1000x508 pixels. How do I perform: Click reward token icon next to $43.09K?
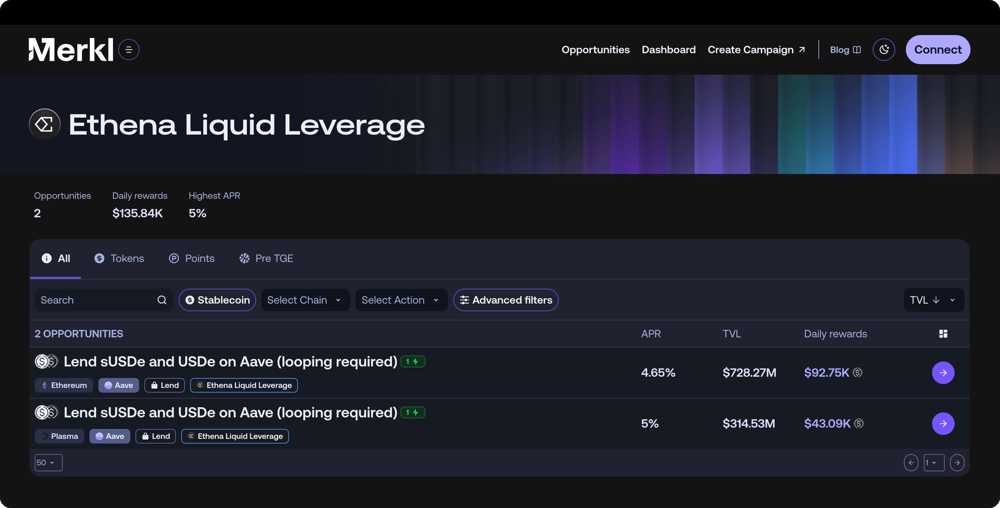[859, 424]
